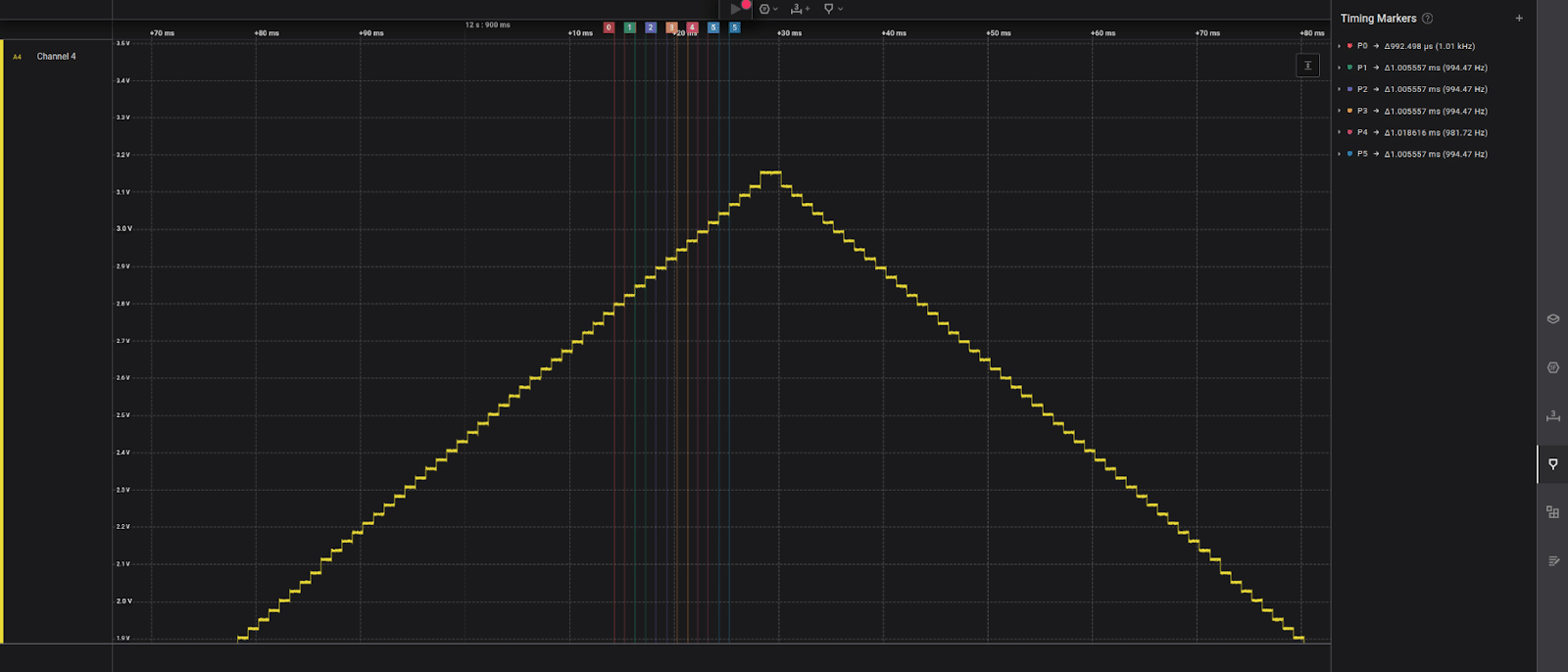Select the Timing Markers sidebar panel icon

click(1552, 463)
